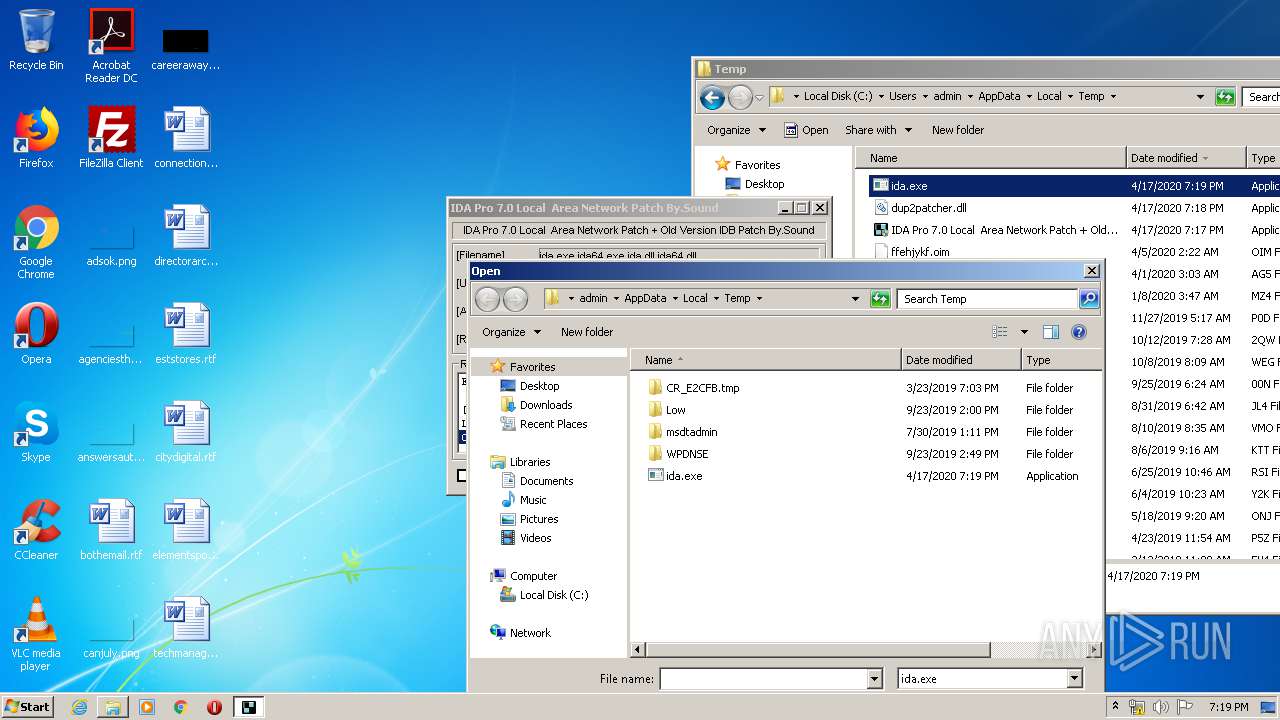Launch Skype from the desktop
1280x720 pixels.
pos(36,432)
